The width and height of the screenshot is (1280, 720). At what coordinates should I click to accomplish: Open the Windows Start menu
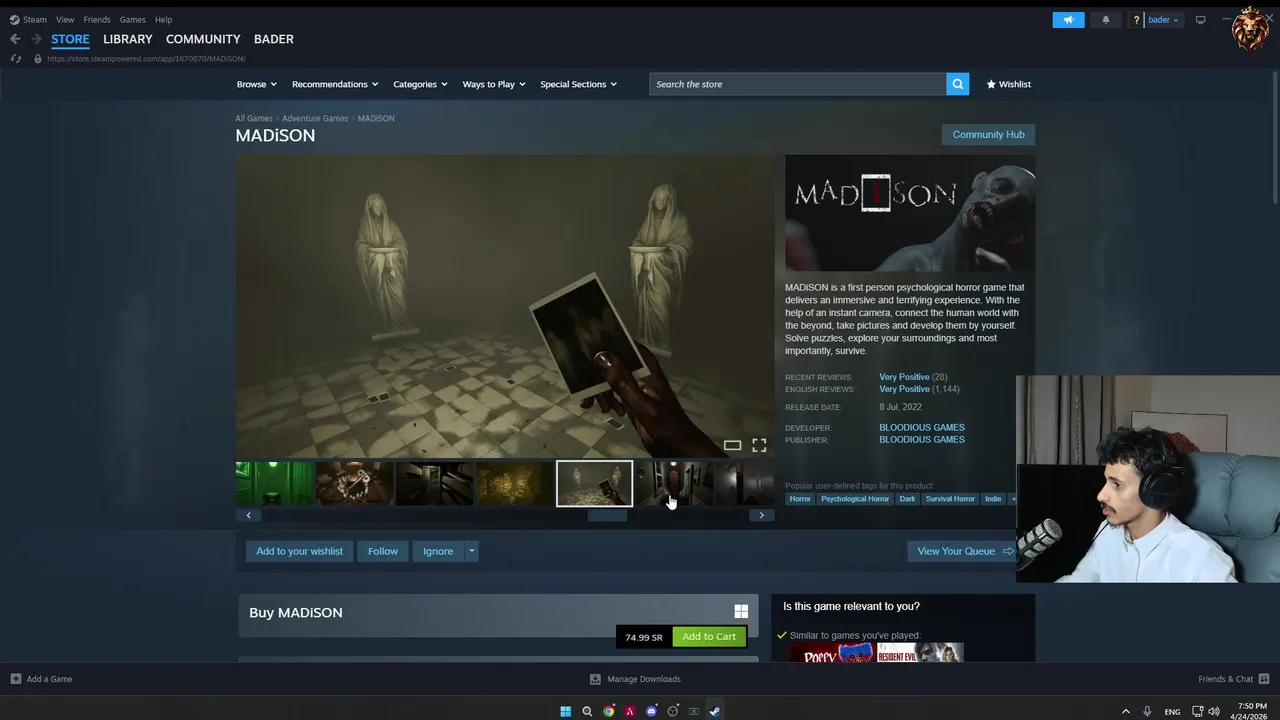pos(565,711)
